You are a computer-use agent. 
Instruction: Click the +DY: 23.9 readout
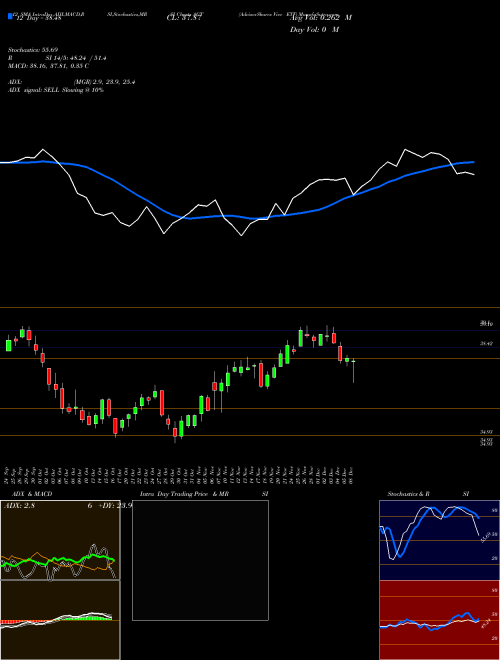pyautogui.click(x=114, y=506)
